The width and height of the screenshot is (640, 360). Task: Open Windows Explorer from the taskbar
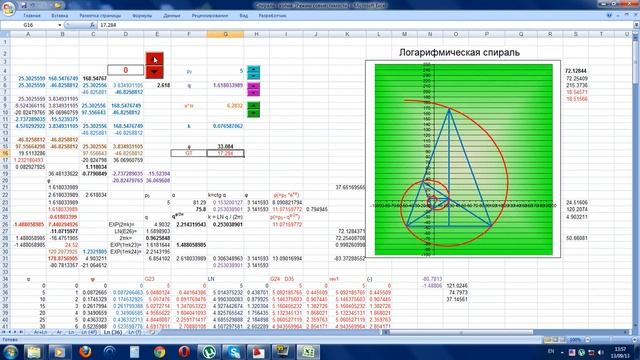(x=34, y=352)
